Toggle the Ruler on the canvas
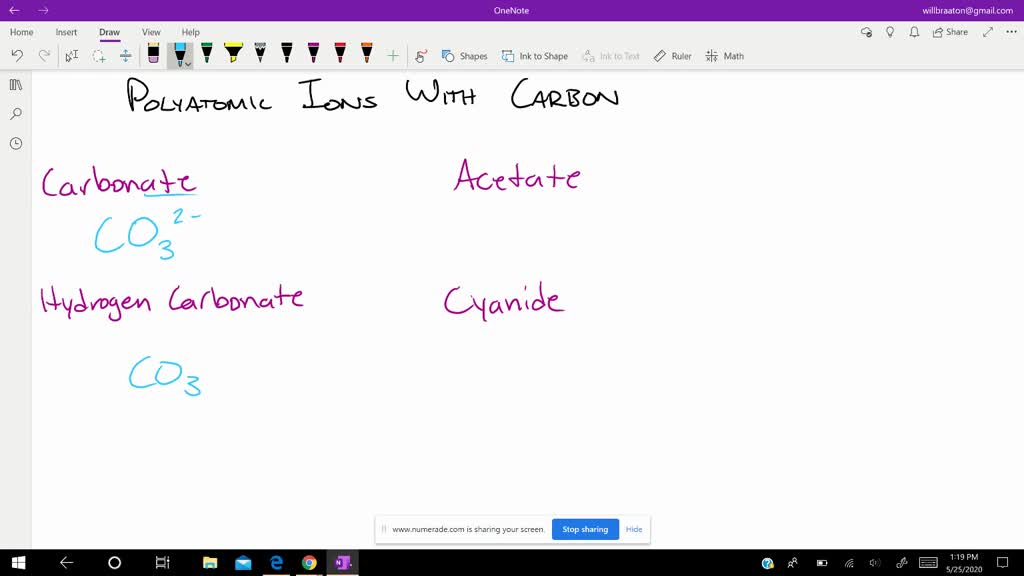This screenshot has width=1024, height=576. tap(672, 56)
